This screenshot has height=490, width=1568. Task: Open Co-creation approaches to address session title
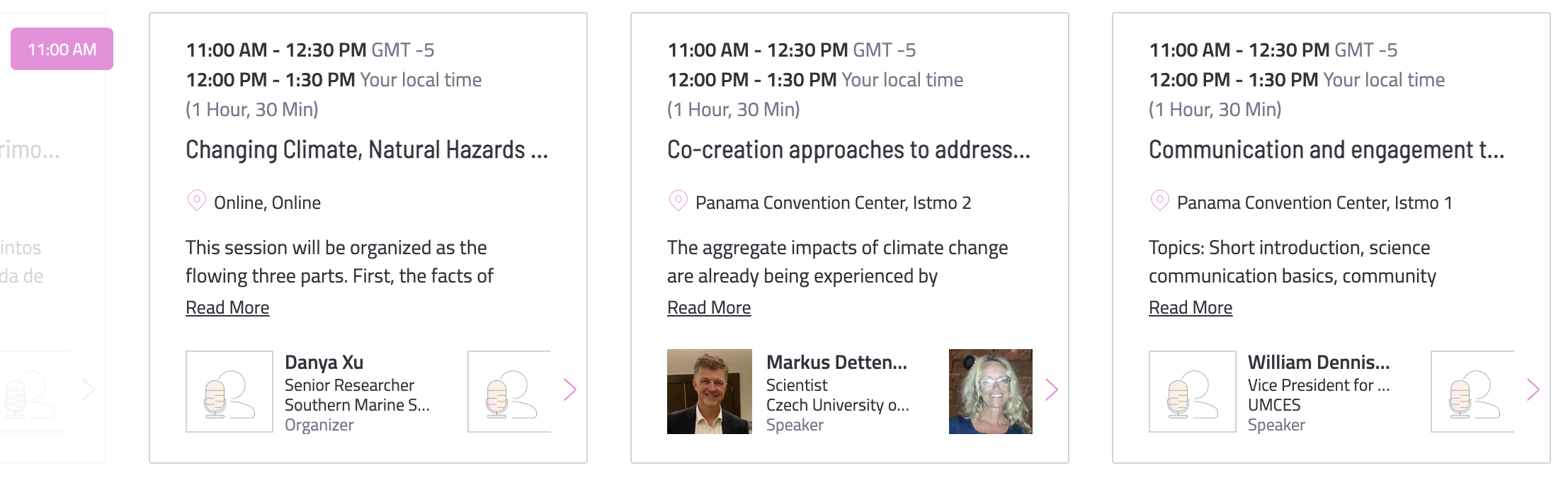pos(848,150)
